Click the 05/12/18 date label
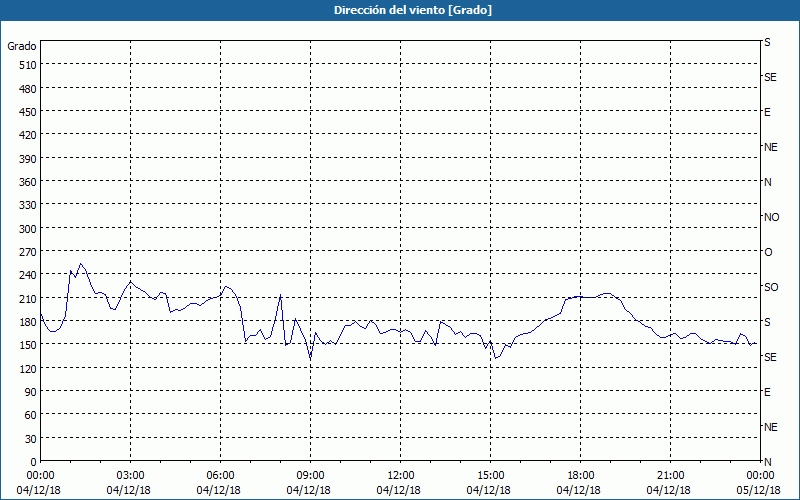Screen dimensions: 800x500 [759, 490]
